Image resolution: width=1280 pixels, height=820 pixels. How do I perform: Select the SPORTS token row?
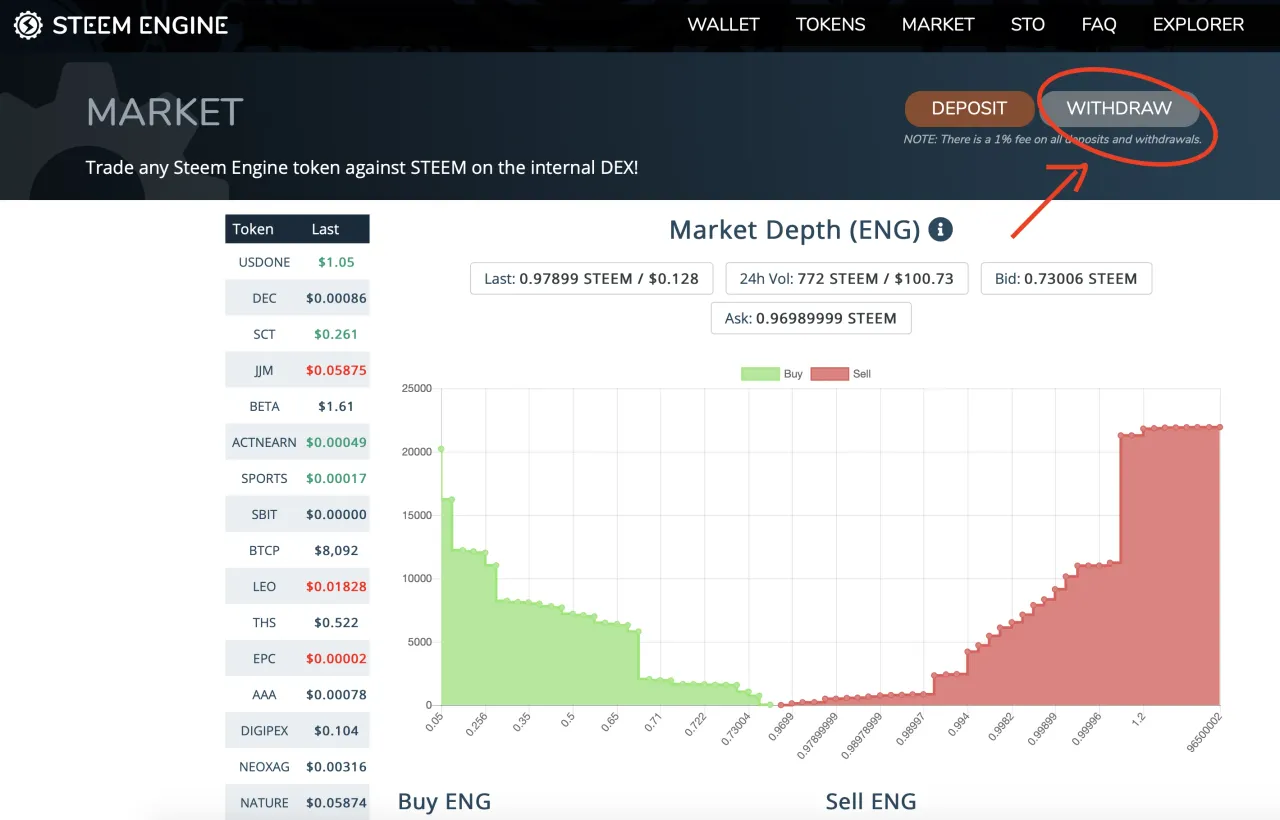pos(297,478)
